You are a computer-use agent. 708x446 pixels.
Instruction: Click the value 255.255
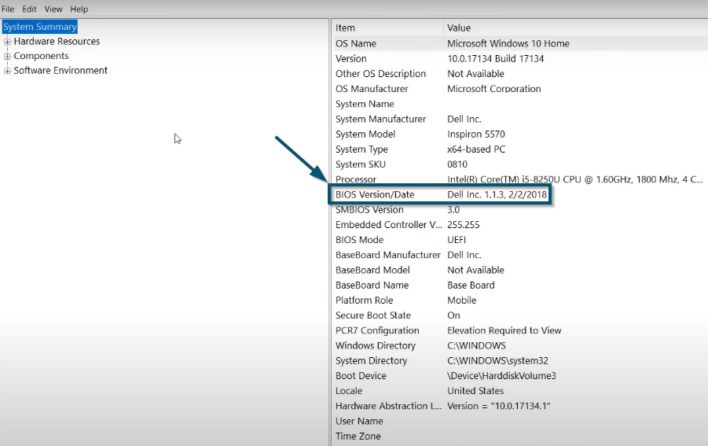(x=463, y=225)
